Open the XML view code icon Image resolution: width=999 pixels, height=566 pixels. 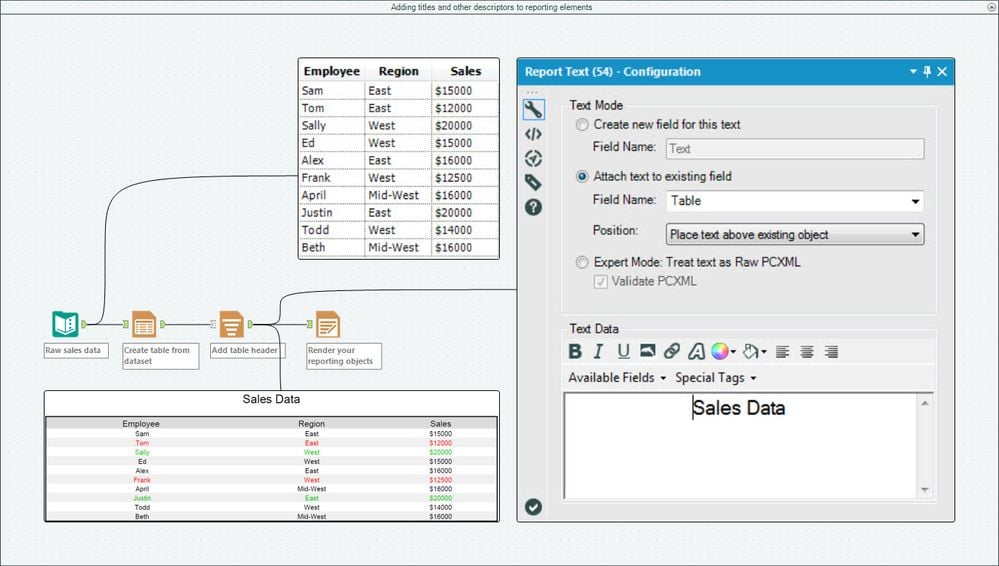533,134
